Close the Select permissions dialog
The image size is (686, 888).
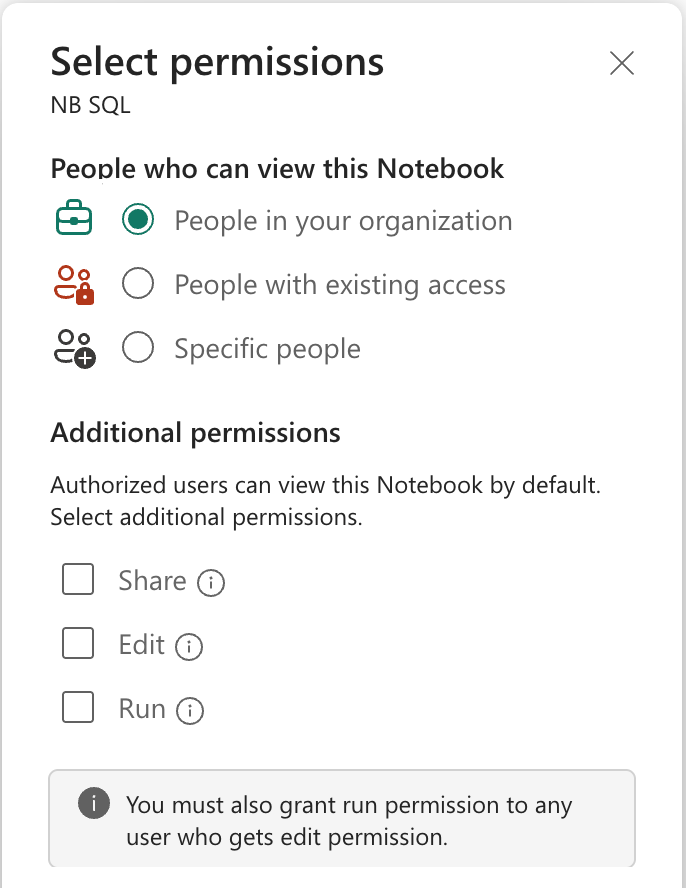[622, 64]
